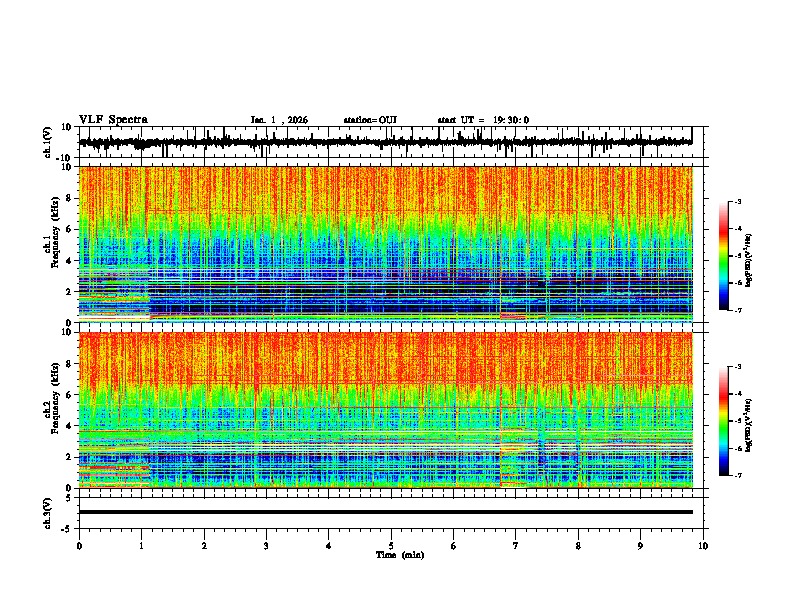Screen dimensions: 792x612
Task: Click the time axis tick label "5"
Action: [391, 546]
